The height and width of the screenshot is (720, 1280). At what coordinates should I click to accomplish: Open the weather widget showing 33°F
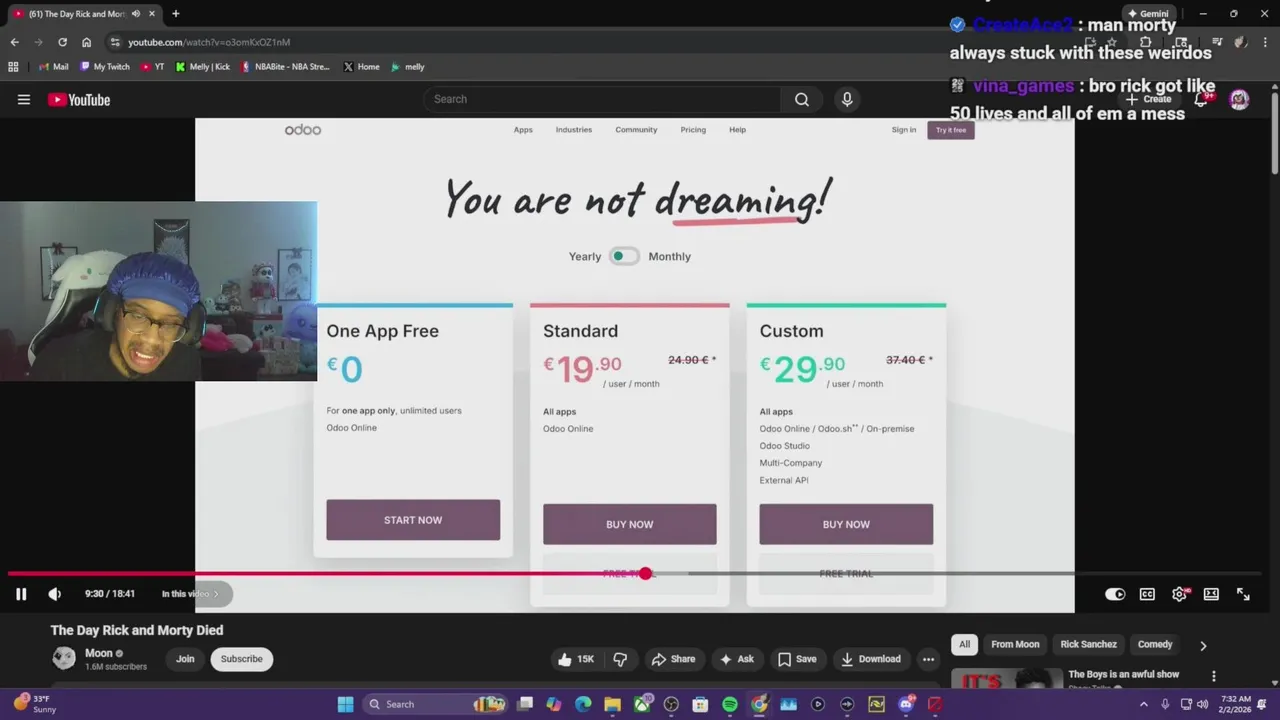pos(35,704)
